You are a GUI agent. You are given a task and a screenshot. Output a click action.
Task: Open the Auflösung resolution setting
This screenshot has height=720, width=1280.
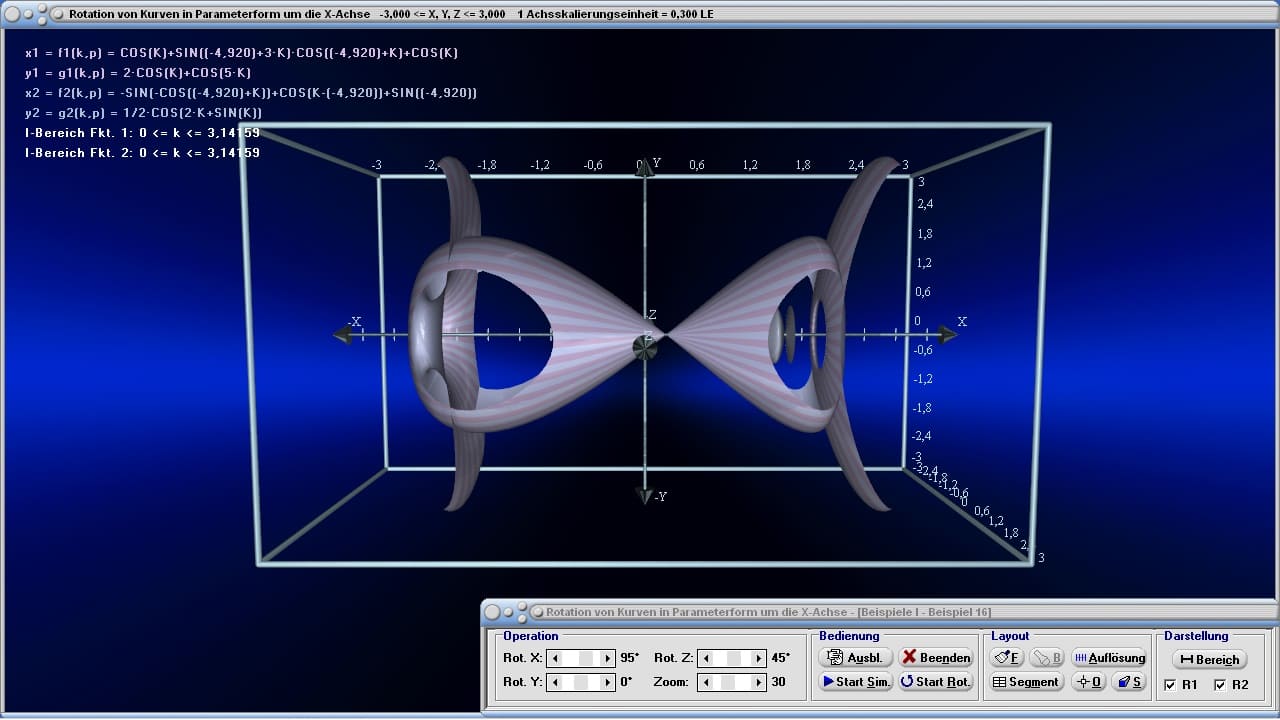[x=1109, y=657]
